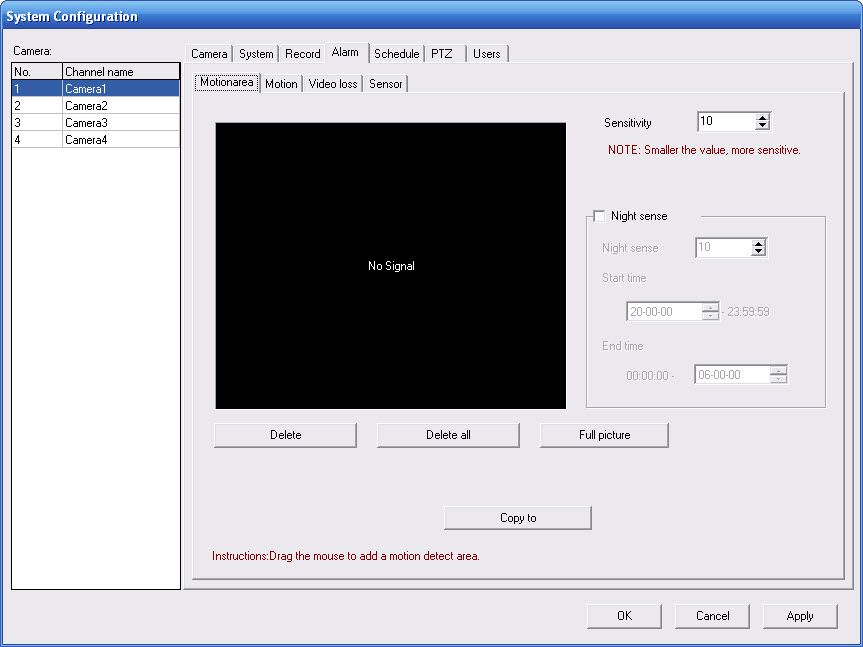This screenshot has width=863, height=647.
Task: Switch to the Camera tab
Action: [209, 54]
